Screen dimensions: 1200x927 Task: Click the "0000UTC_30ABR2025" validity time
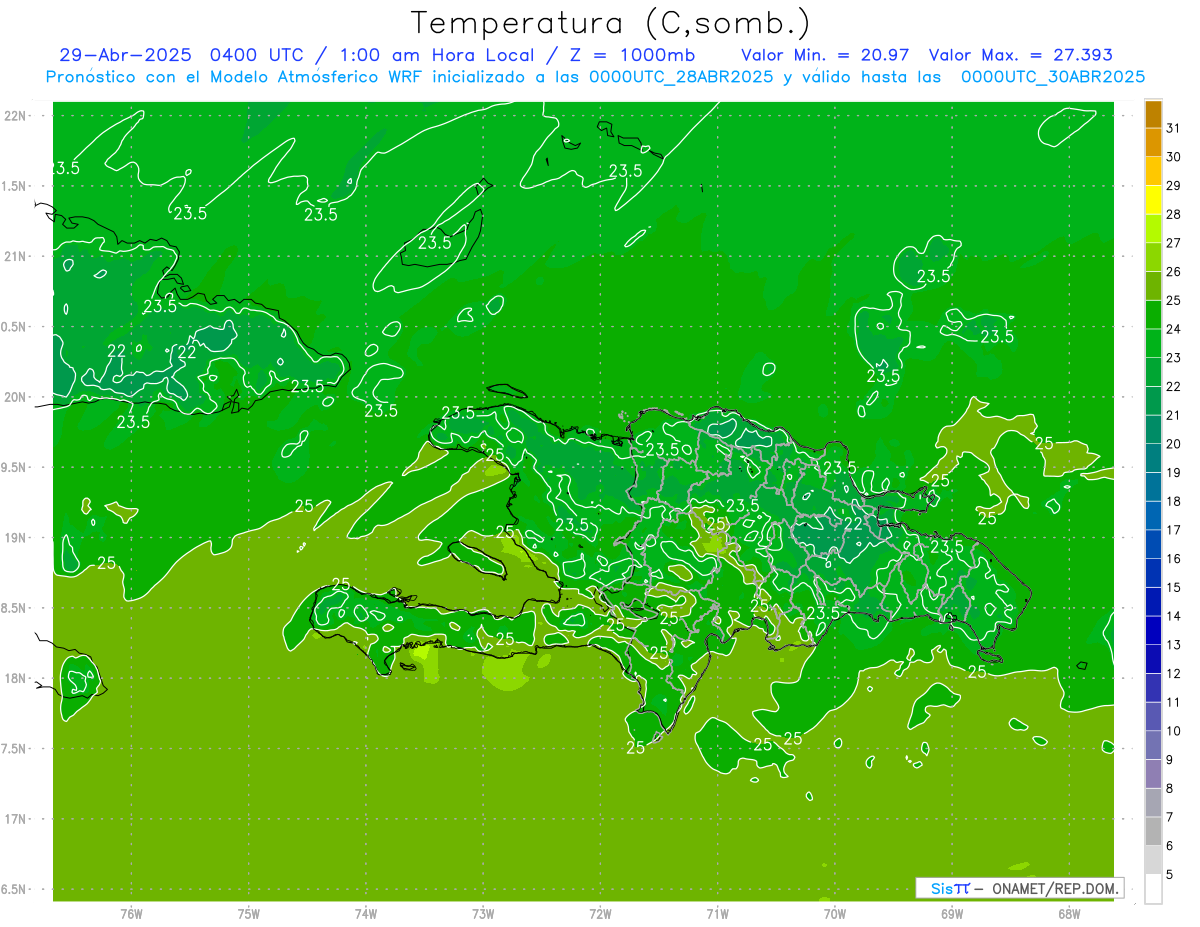1053,77
